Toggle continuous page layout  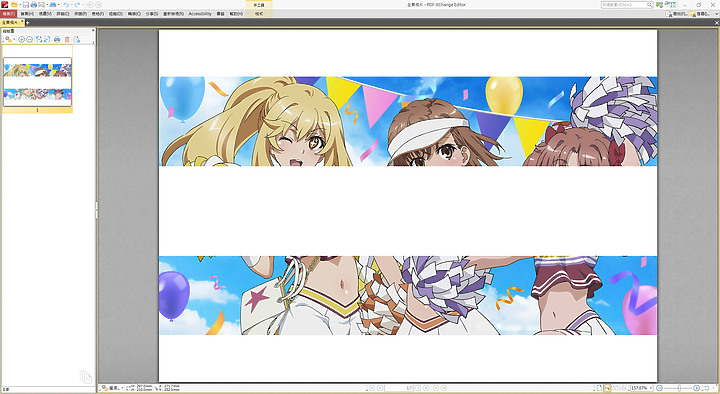(607, 388)
